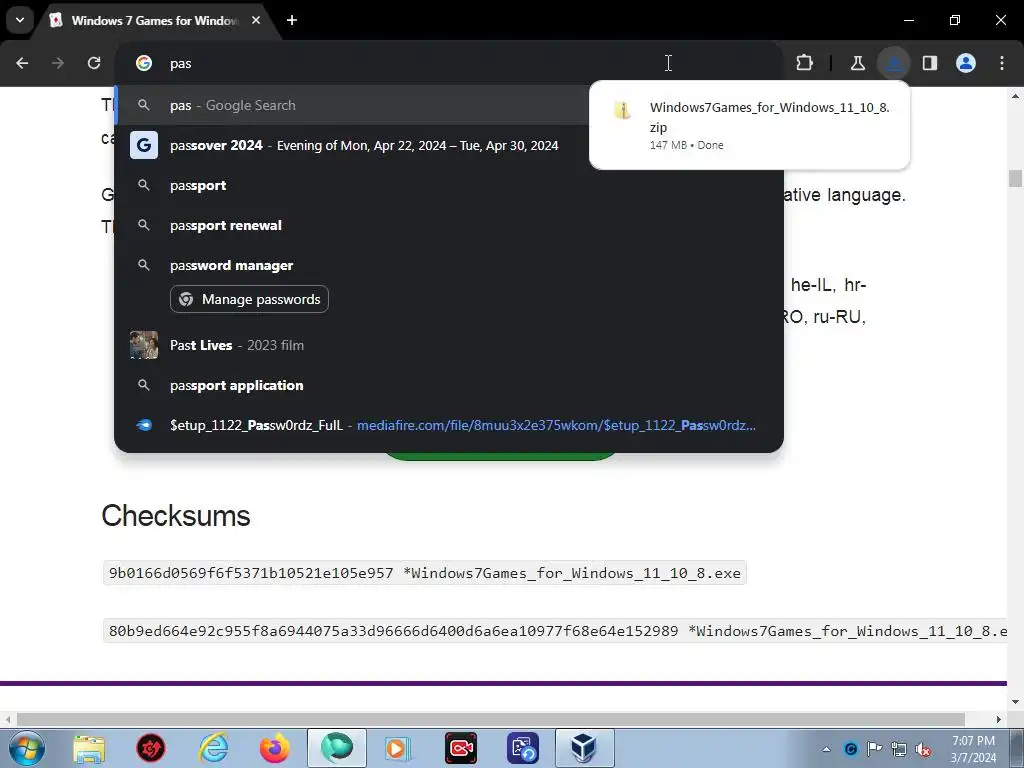Select 'Past Lives' 2023 film suggestion
This screenshot has height=768, width=1024.
[x=449, y=345]
